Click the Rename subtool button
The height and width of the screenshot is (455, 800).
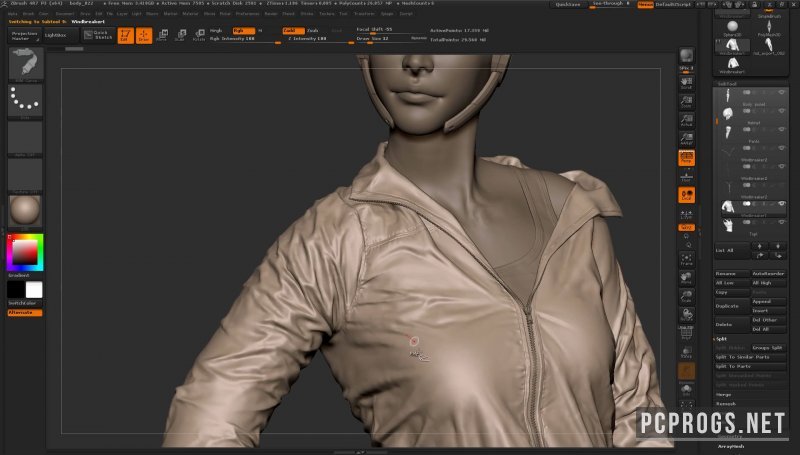(x=732, y=274)
